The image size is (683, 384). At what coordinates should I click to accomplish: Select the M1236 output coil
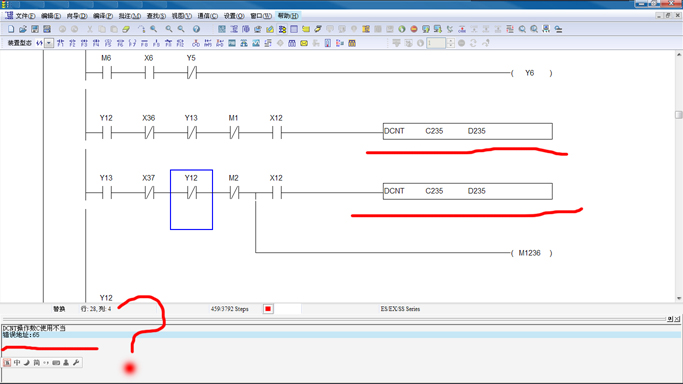[531, 253]
